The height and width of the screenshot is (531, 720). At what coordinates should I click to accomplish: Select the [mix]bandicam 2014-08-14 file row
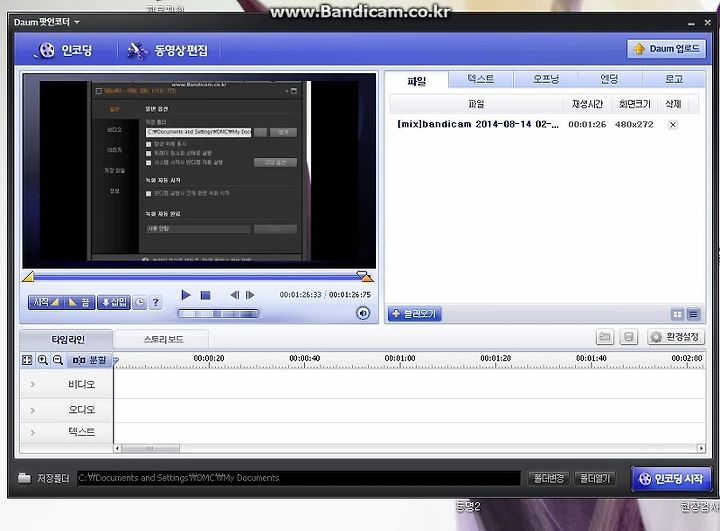[x=545, y=124]
